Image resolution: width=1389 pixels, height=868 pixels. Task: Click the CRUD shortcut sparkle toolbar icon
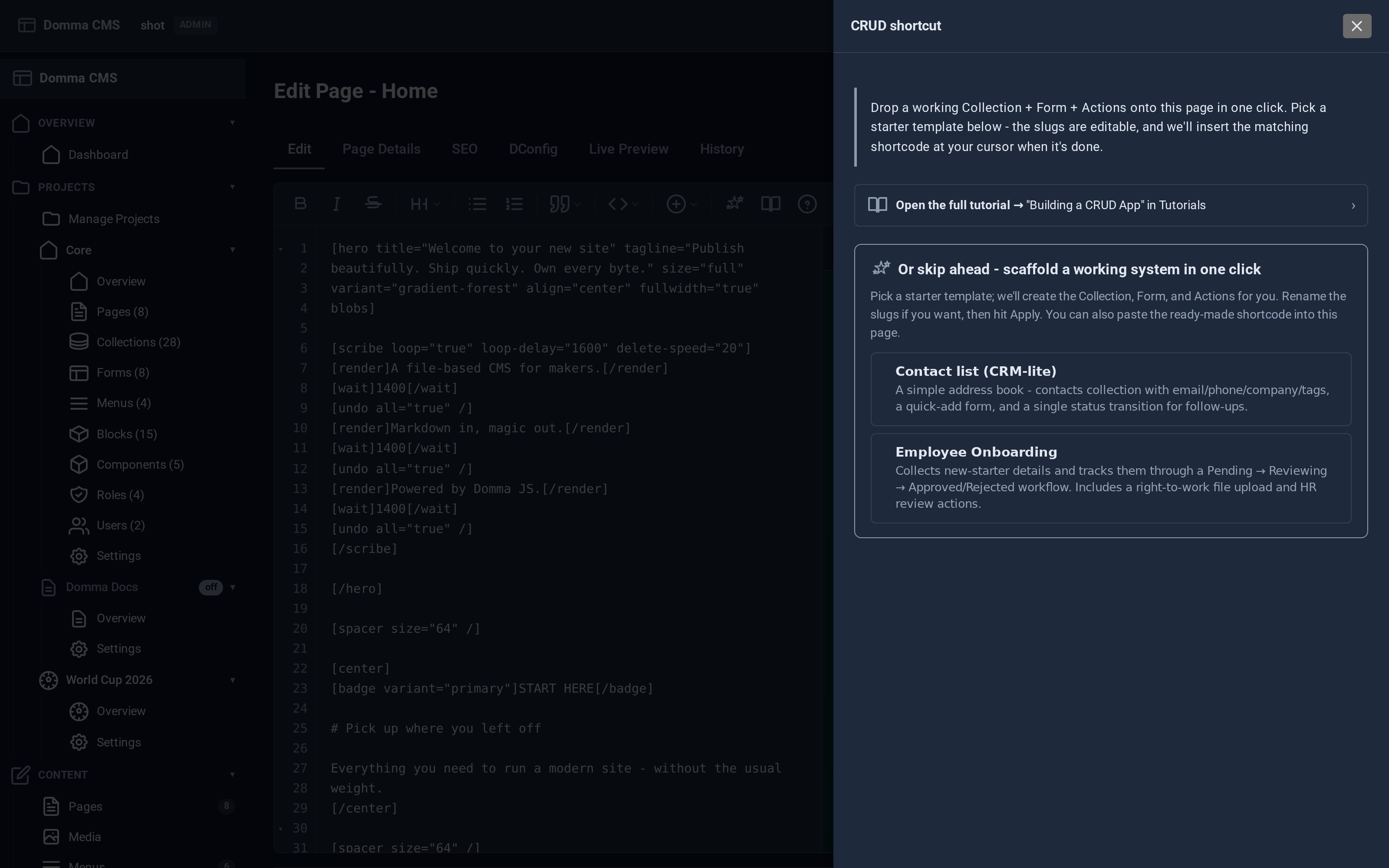pos(734,203)
